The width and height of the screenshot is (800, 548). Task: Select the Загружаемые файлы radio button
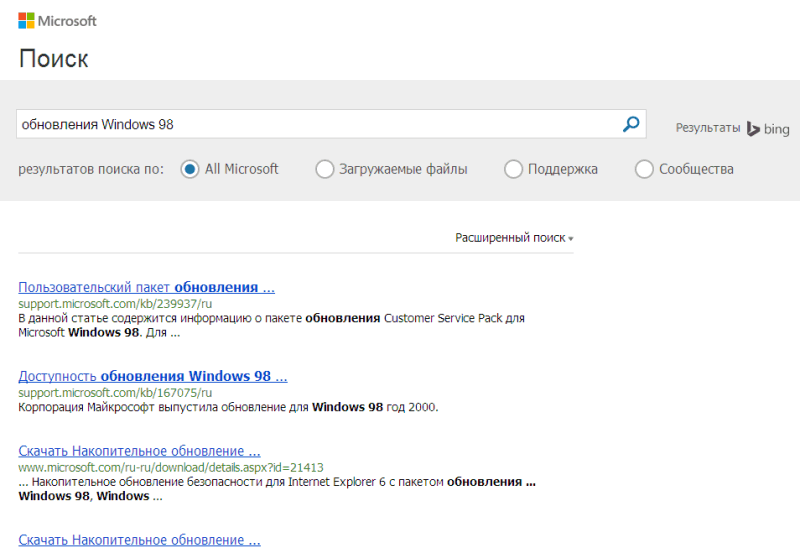coord(324,169)
